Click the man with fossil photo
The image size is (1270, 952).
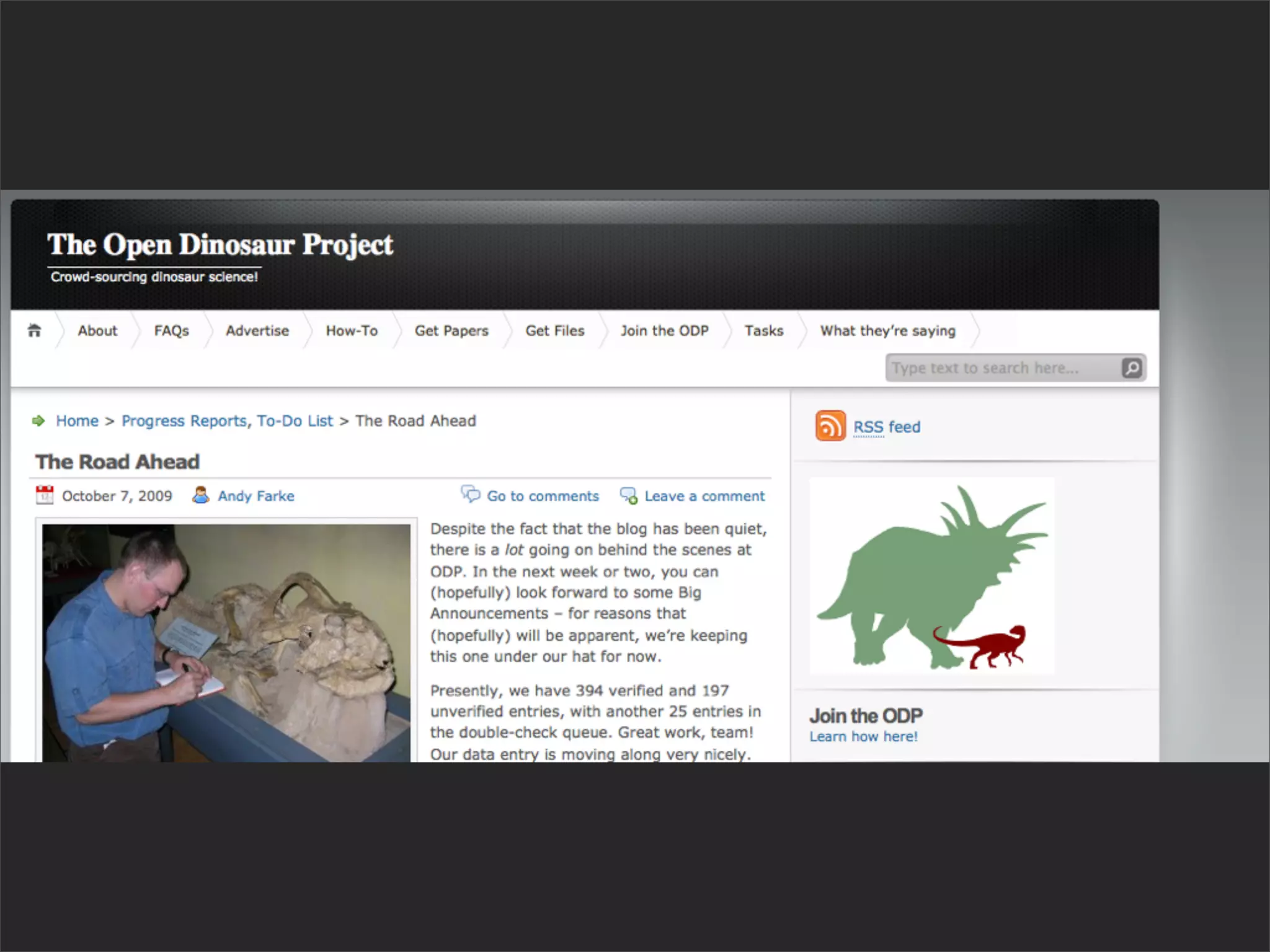coord(226,642)
